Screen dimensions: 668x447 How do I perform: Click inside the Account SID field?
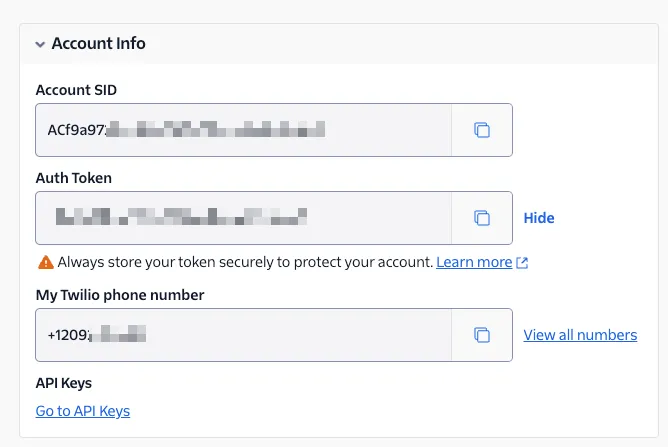coord(243,130)
